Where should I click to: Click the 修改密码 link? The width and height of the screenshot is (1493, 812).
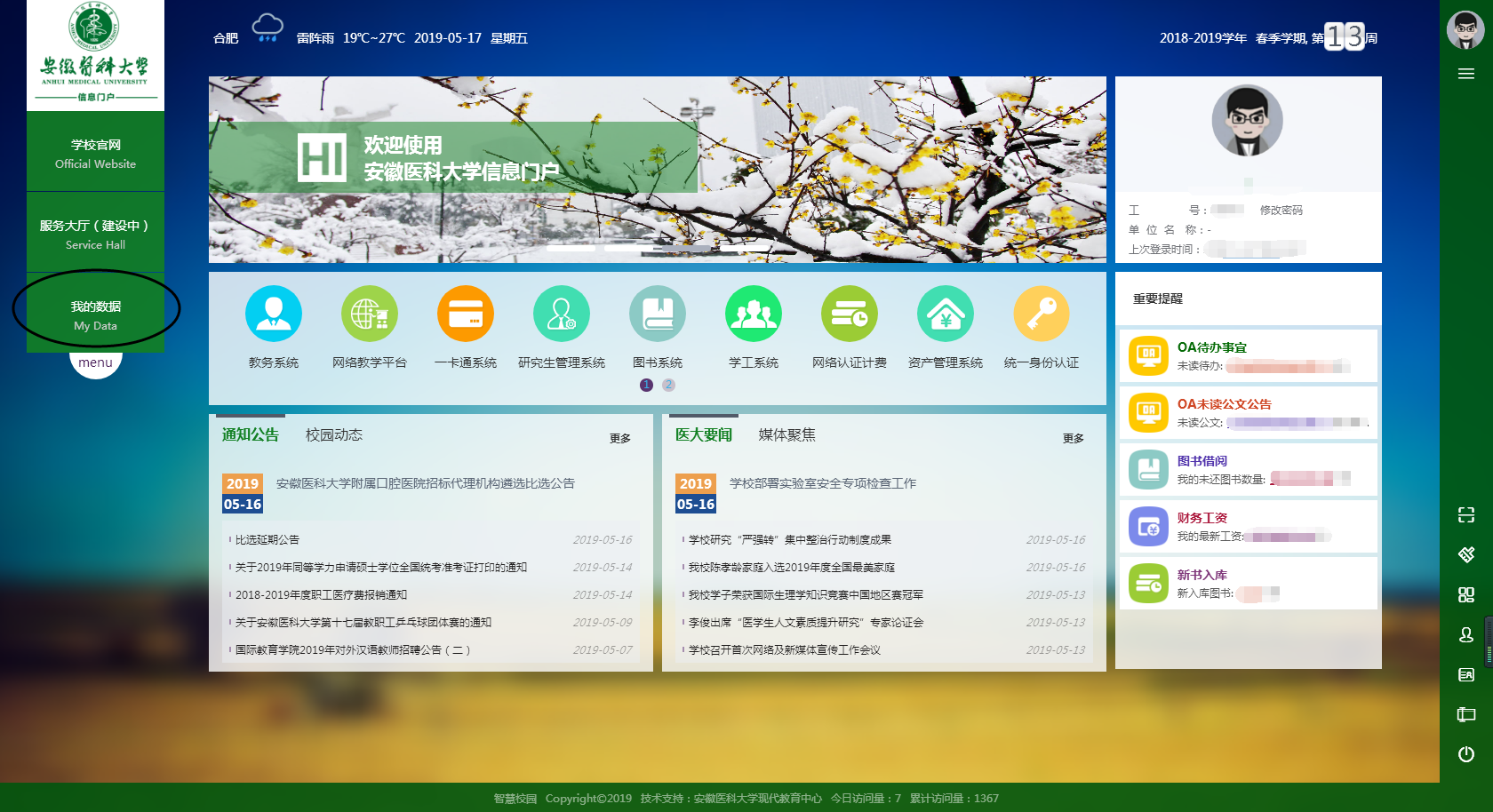click(1281, 211)
